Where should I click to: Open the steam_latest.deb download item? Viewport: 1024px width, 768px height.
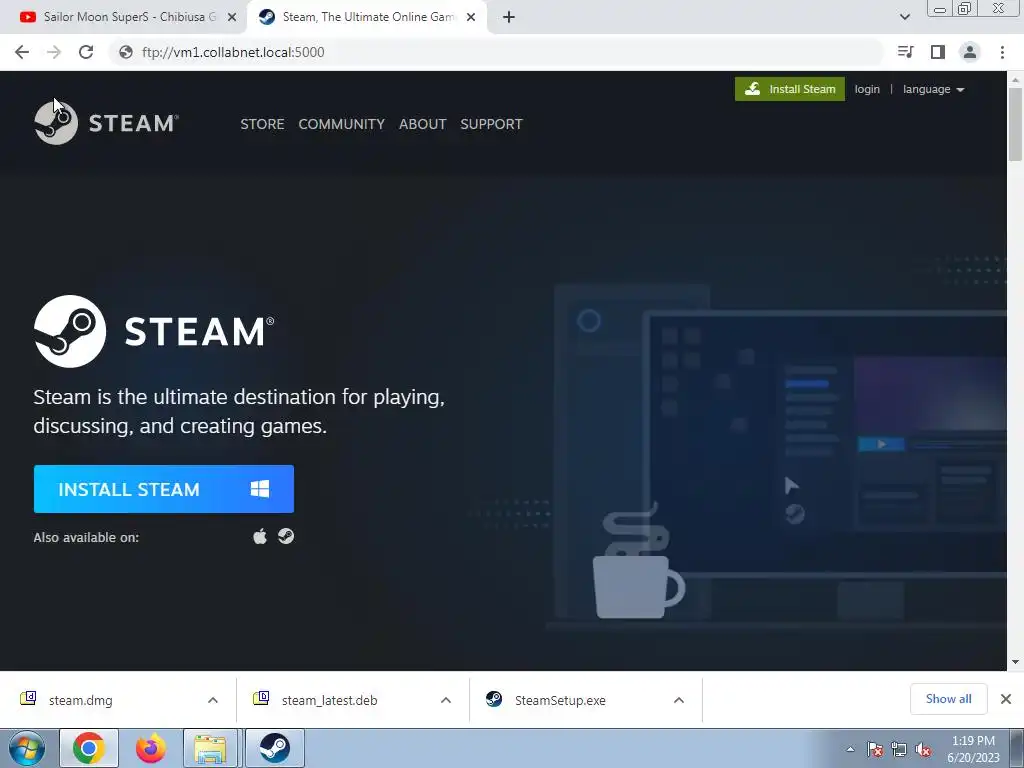[x=329, y=700]
